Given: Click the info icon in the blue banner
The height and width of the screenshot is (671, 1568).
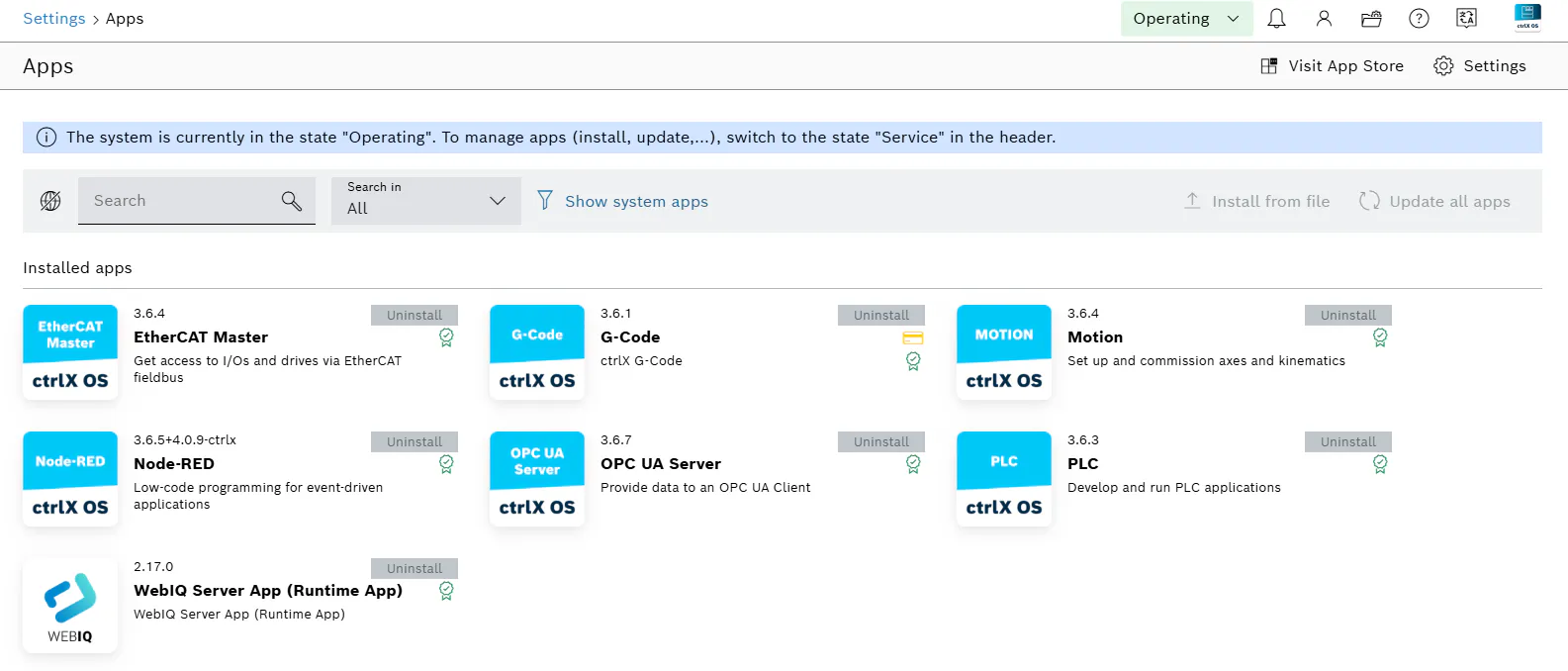Looking at the screenshot, I should [x=46, y=138].
